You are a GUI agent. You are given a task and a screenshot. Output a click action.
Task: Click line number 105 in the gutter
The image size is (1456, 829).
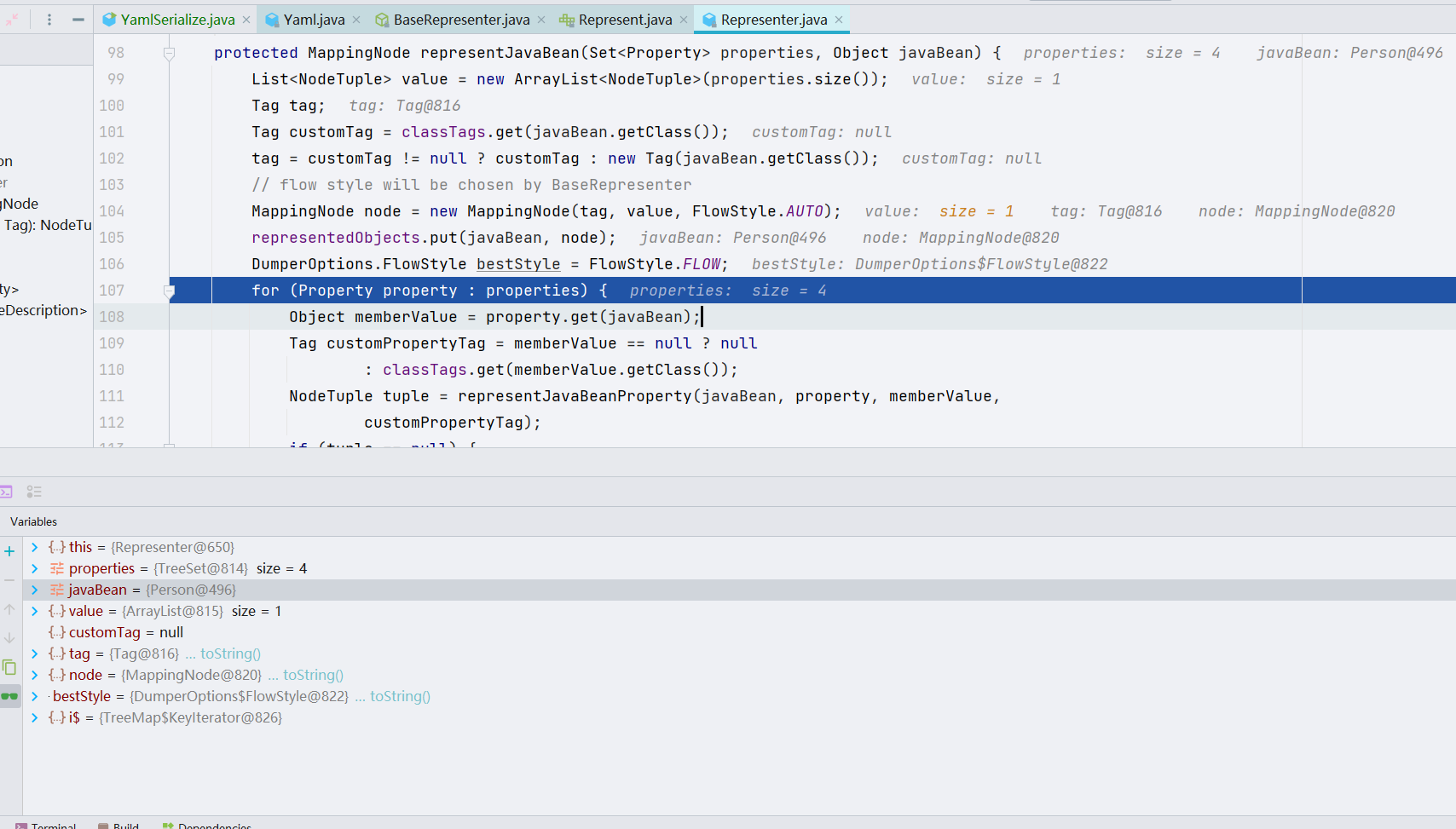pyautogui.click(x=112, y=238)
